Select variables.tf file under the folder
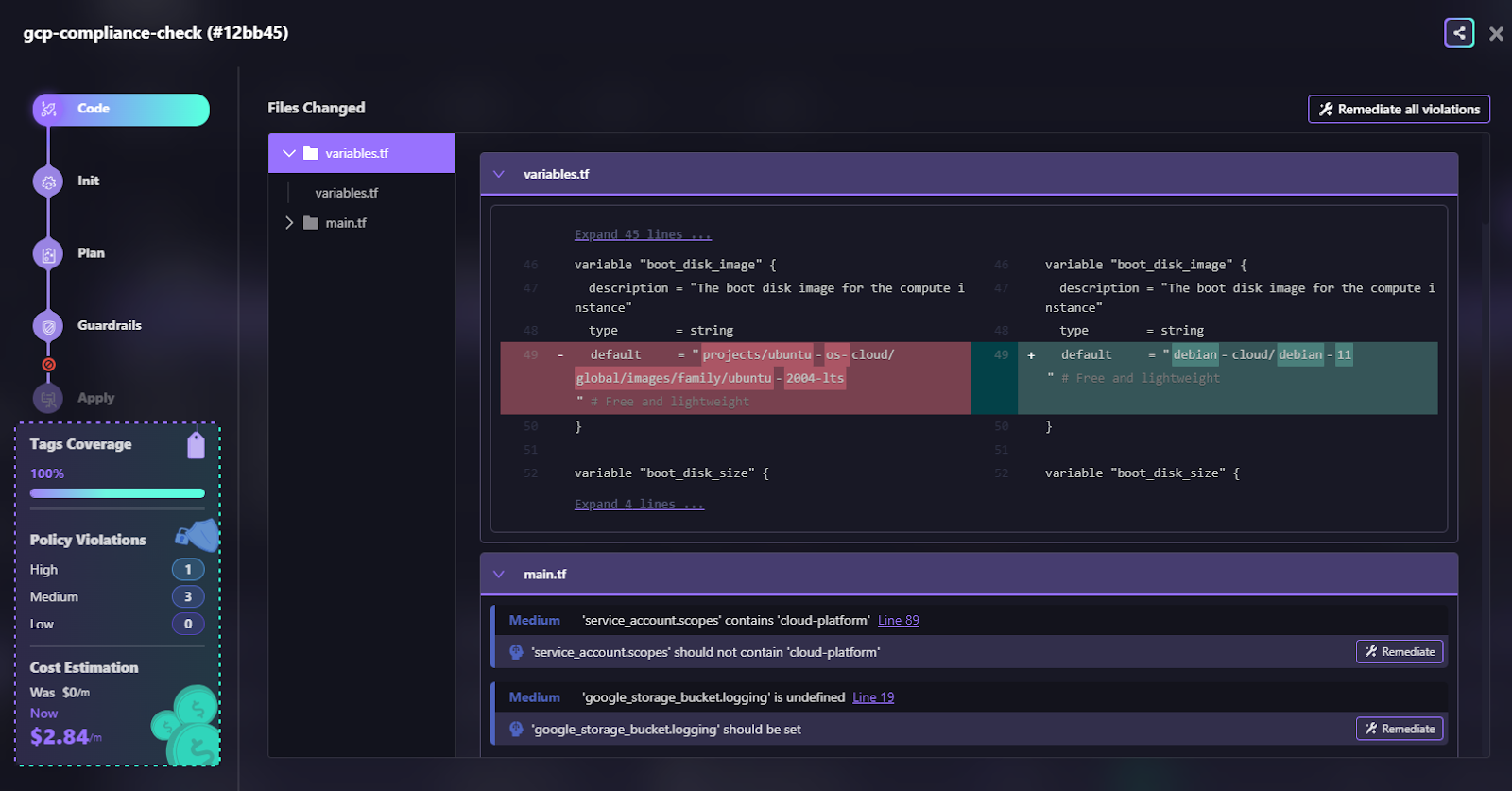Screen dimensions: 1512x791 [x=347, y=193]
